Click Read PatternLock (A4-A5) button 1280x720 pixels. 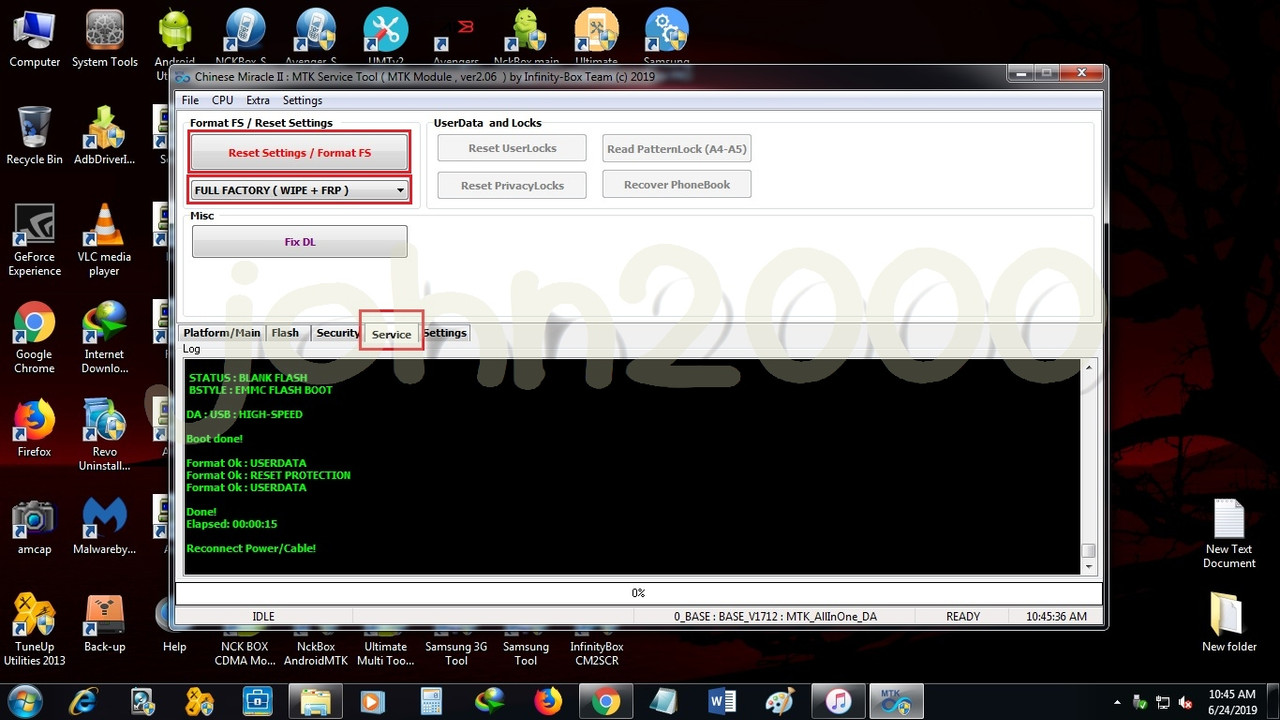pyautogui.click(x=676, y=149)
